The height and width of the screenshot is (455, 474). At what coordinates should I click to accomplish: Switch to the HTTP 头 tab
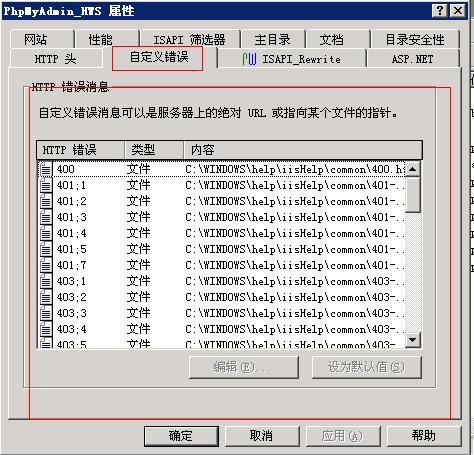pyautogui.click(x=56, y=59)
